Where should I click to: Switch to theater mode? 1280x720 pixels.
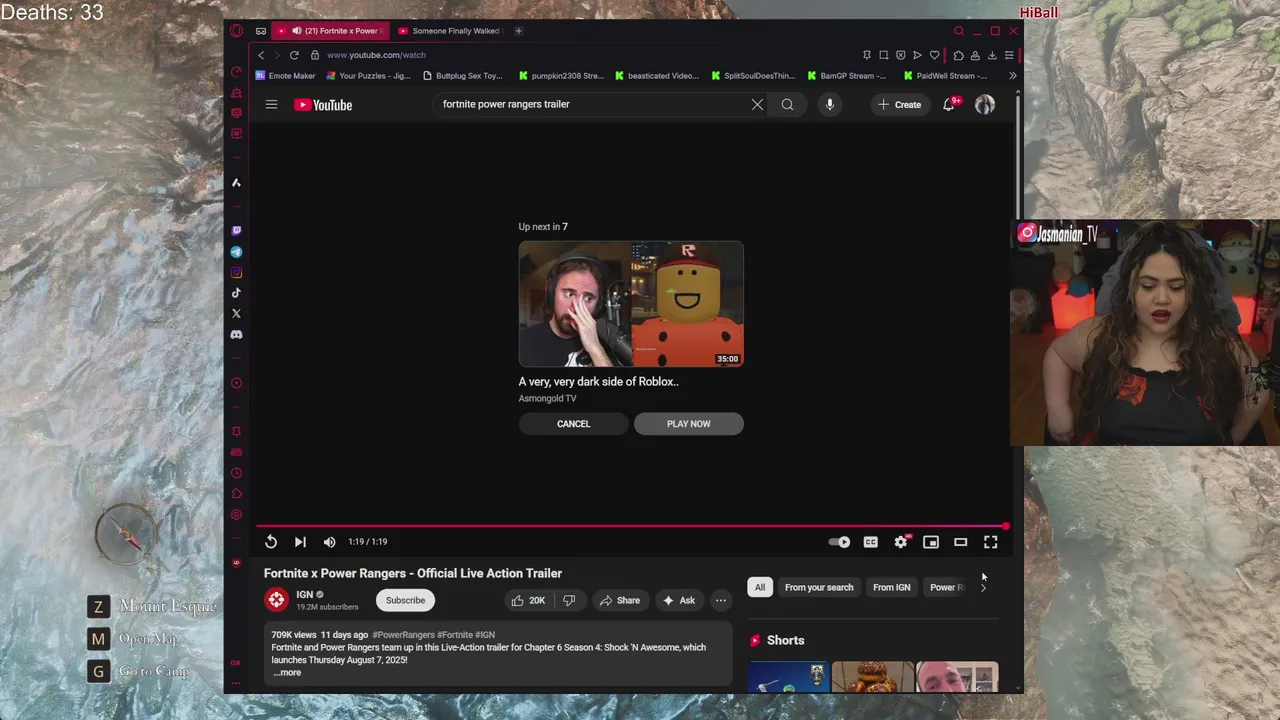point(961,542)
